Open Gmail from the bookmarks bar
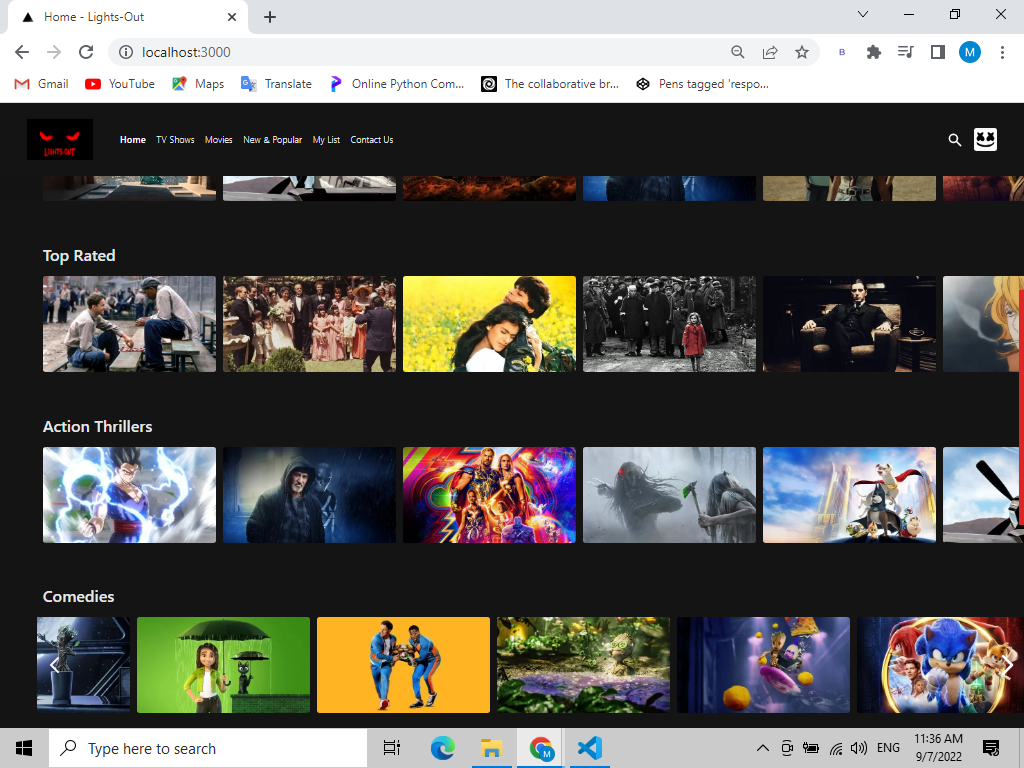Viewport: 1024px width, 768px height. 40,84
